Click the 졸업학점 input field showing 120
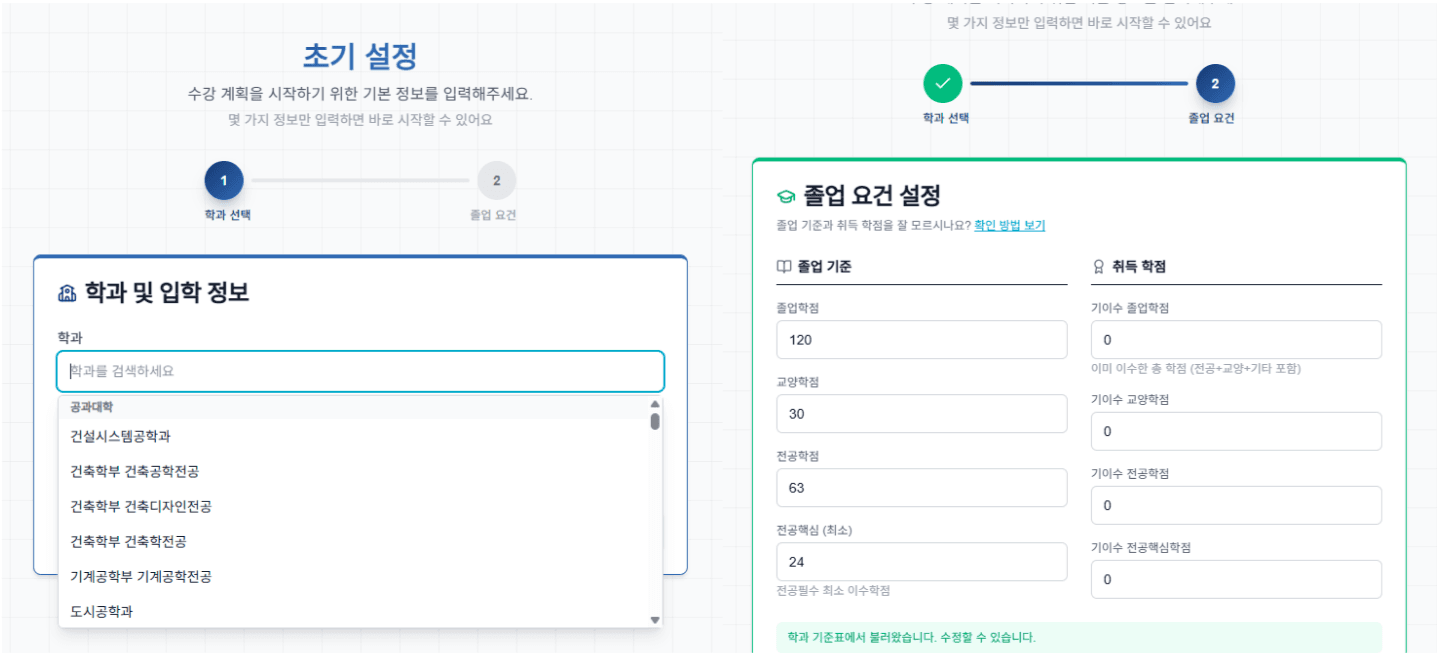The height and width of the screenshot is (658, 1437). tap(921, 340)
